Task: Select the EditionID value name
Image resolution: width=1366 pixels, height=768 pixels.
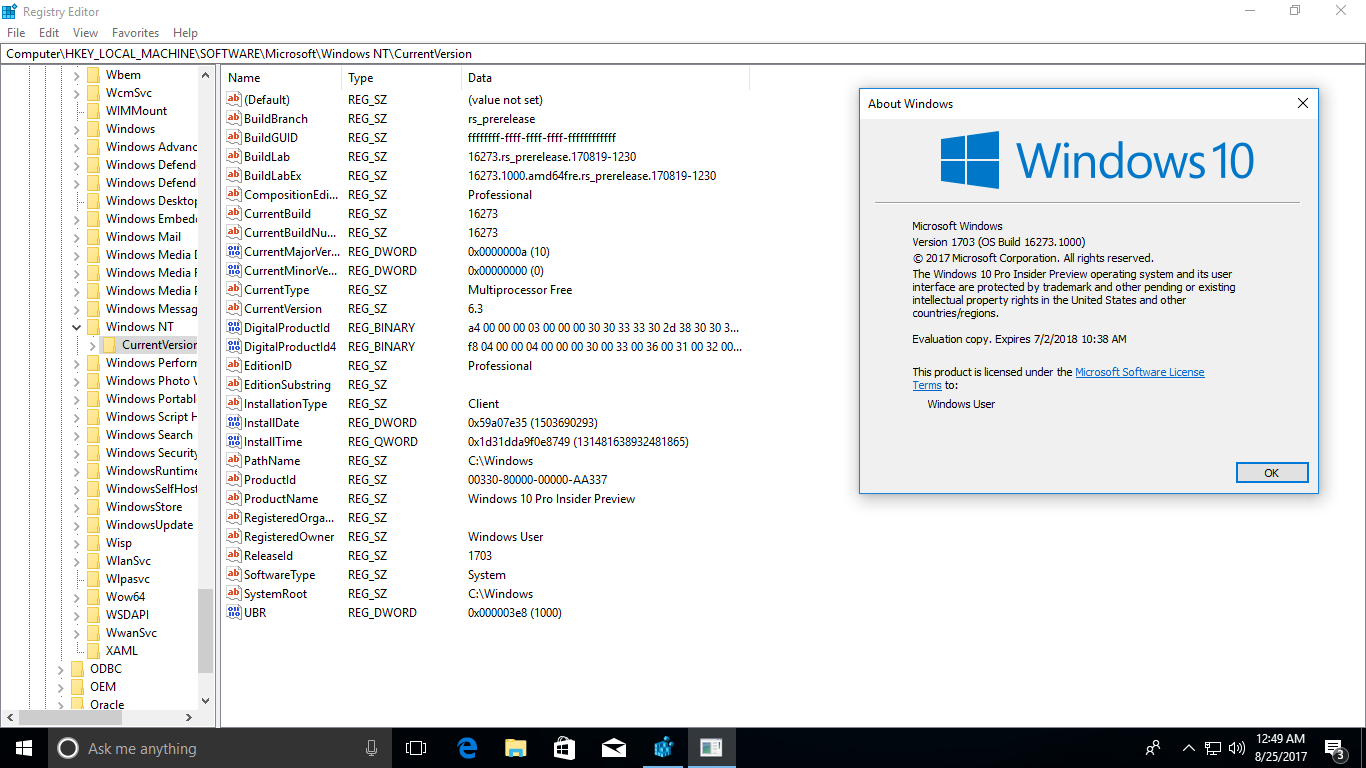Action: pyautogui.click(x=268, y=365)
